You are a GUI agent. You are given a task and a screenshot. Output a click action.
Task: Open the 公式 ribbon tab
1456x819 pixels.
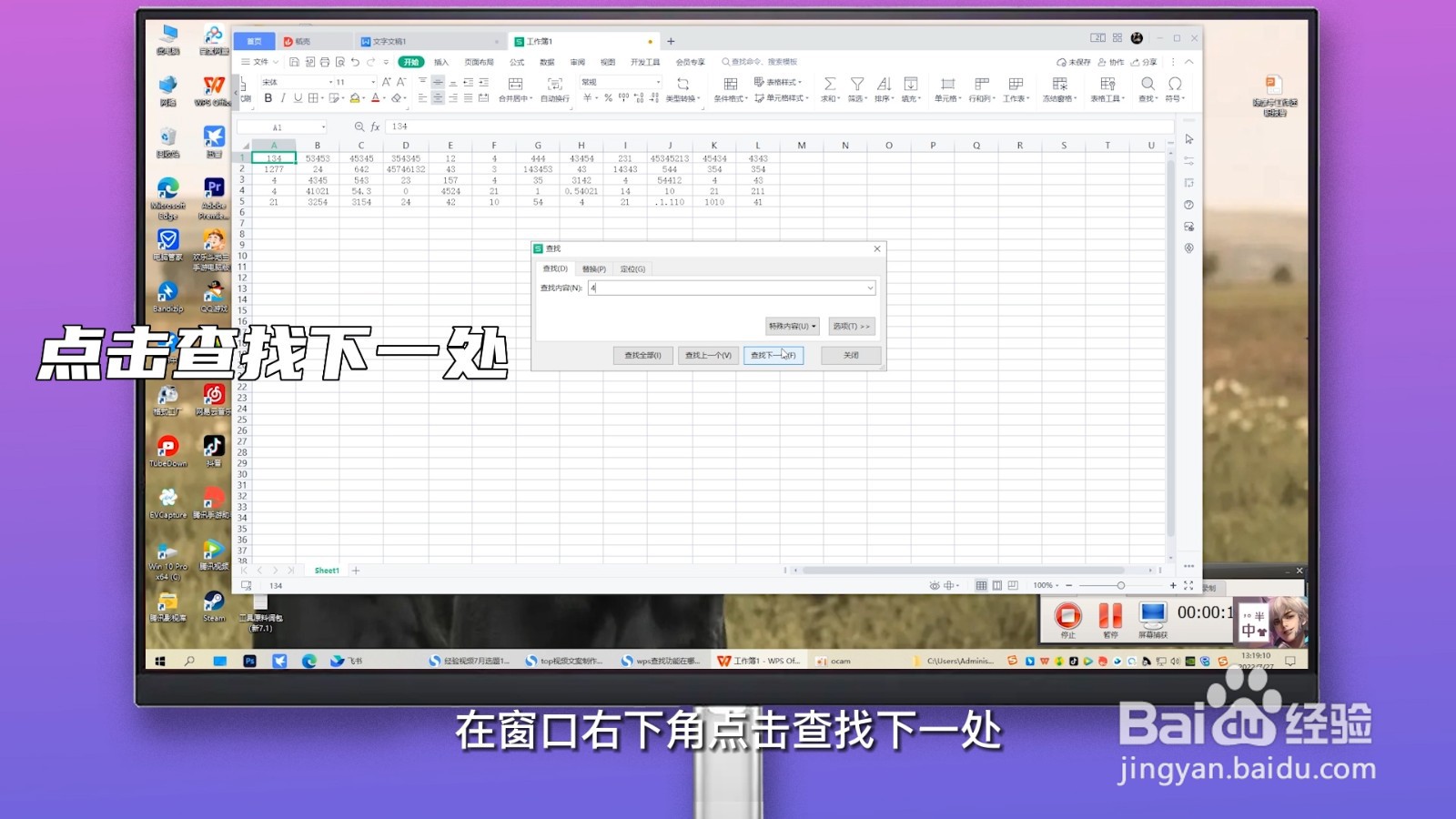point(517,62)
